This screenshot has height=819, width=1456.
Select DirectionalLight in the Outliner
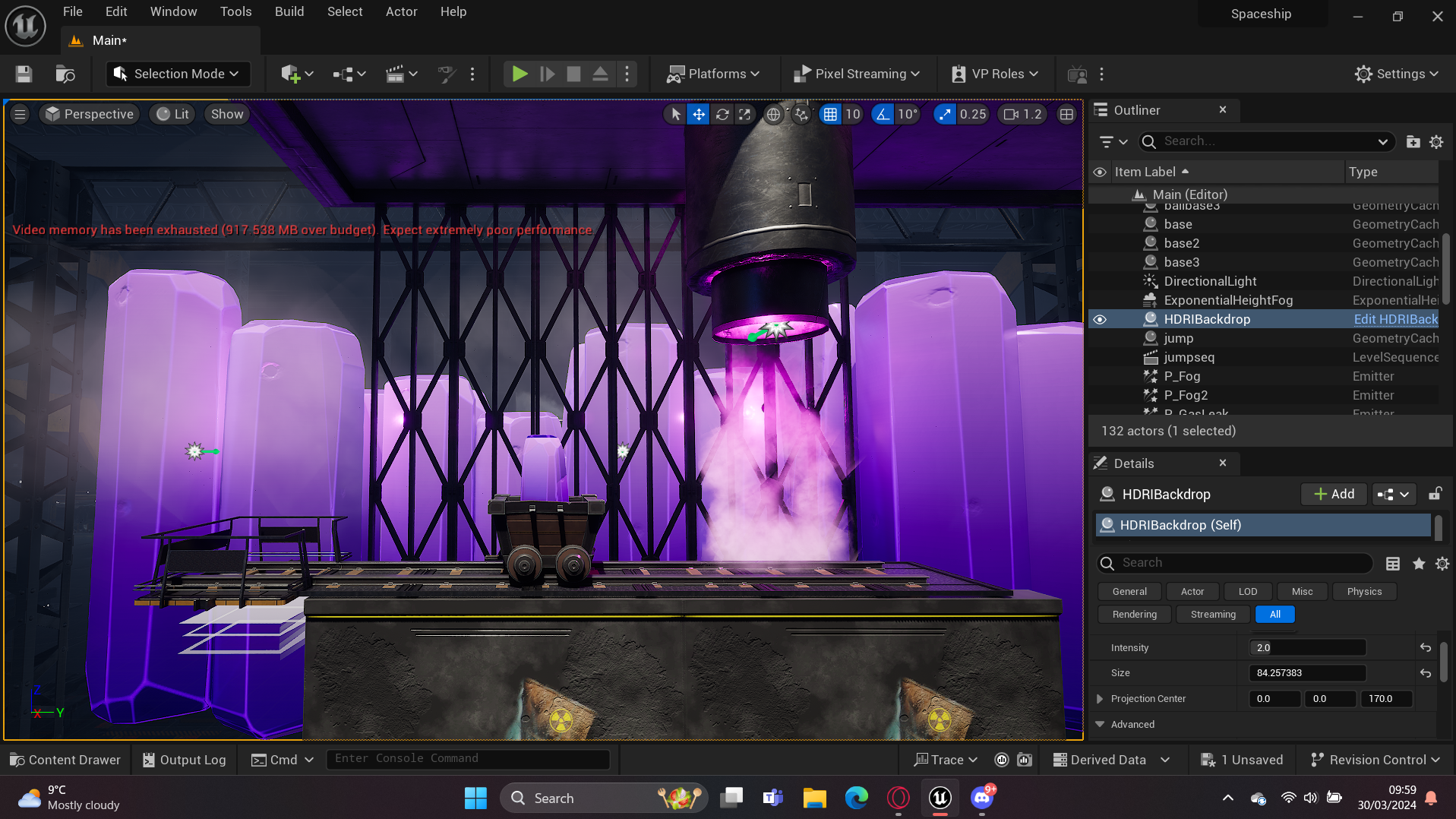1209,281
